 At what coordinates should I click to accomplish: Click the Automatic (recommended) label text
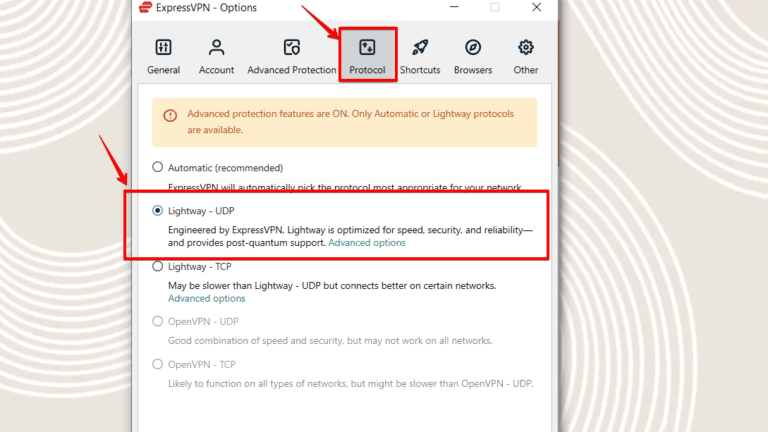225,168
